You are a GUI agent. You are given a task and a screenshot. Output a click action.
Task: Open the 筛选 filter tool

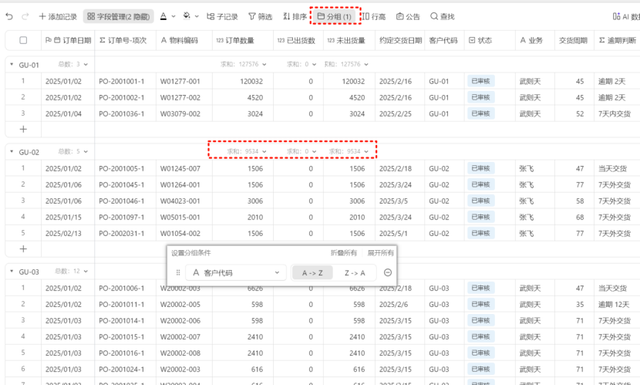[x=260, y=16]
